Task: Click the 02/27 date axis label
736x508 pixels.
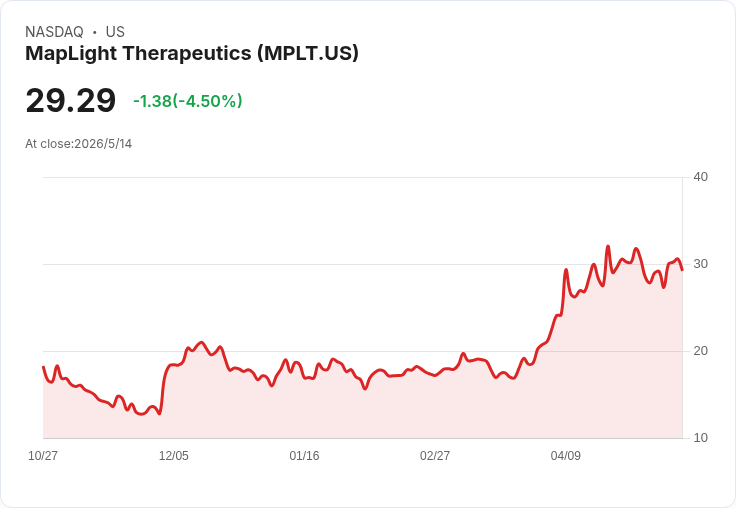Action: [x=435, y=455]
